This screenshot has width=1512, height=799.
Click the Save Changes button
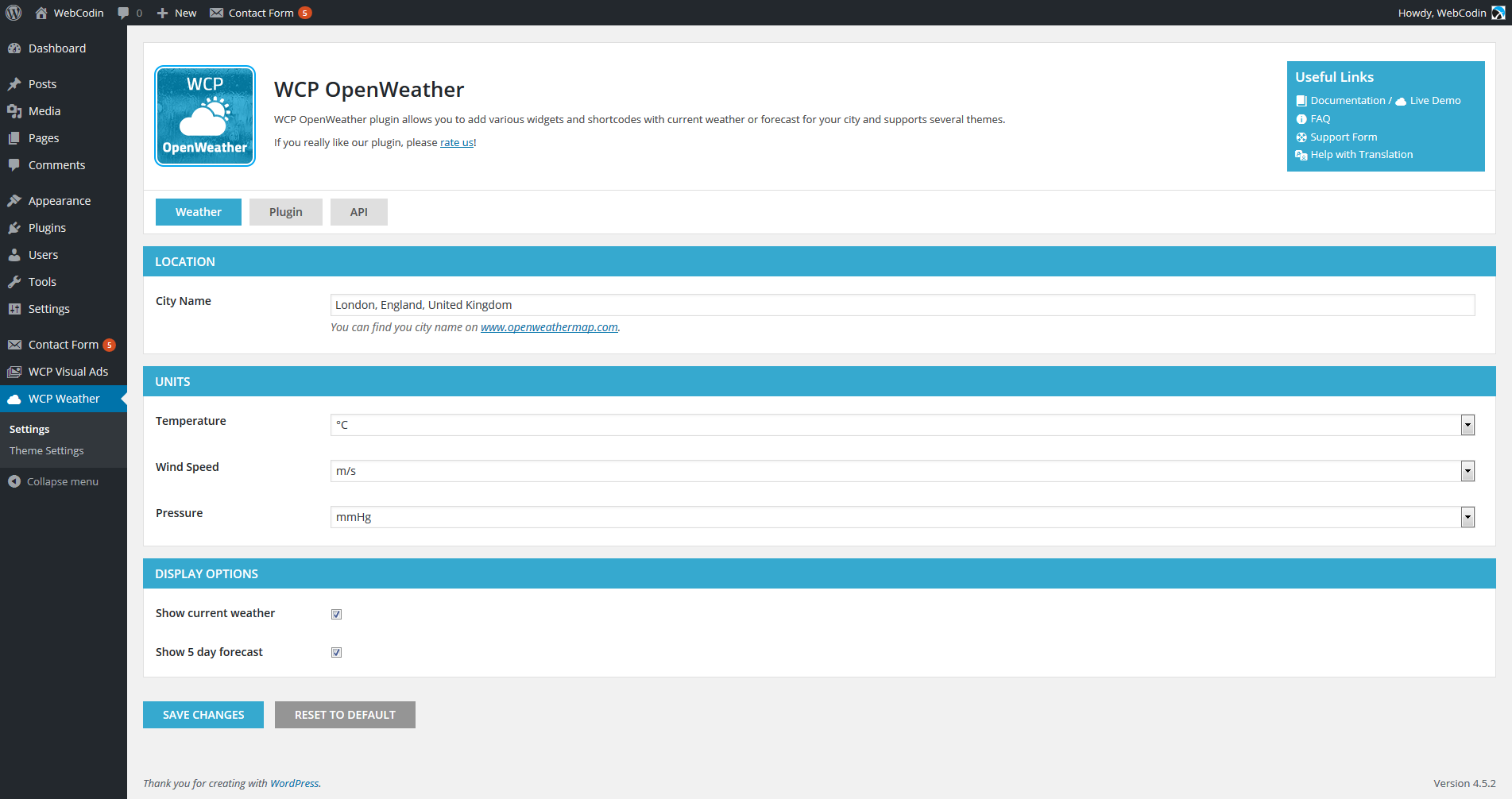(x=203, y=715)
